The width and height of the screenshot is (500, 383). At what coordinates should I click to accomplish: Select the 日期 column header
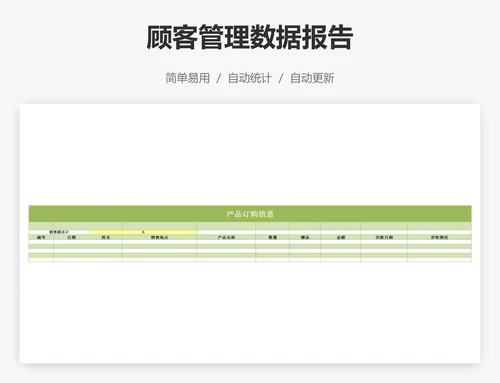[x=71, y=237]
